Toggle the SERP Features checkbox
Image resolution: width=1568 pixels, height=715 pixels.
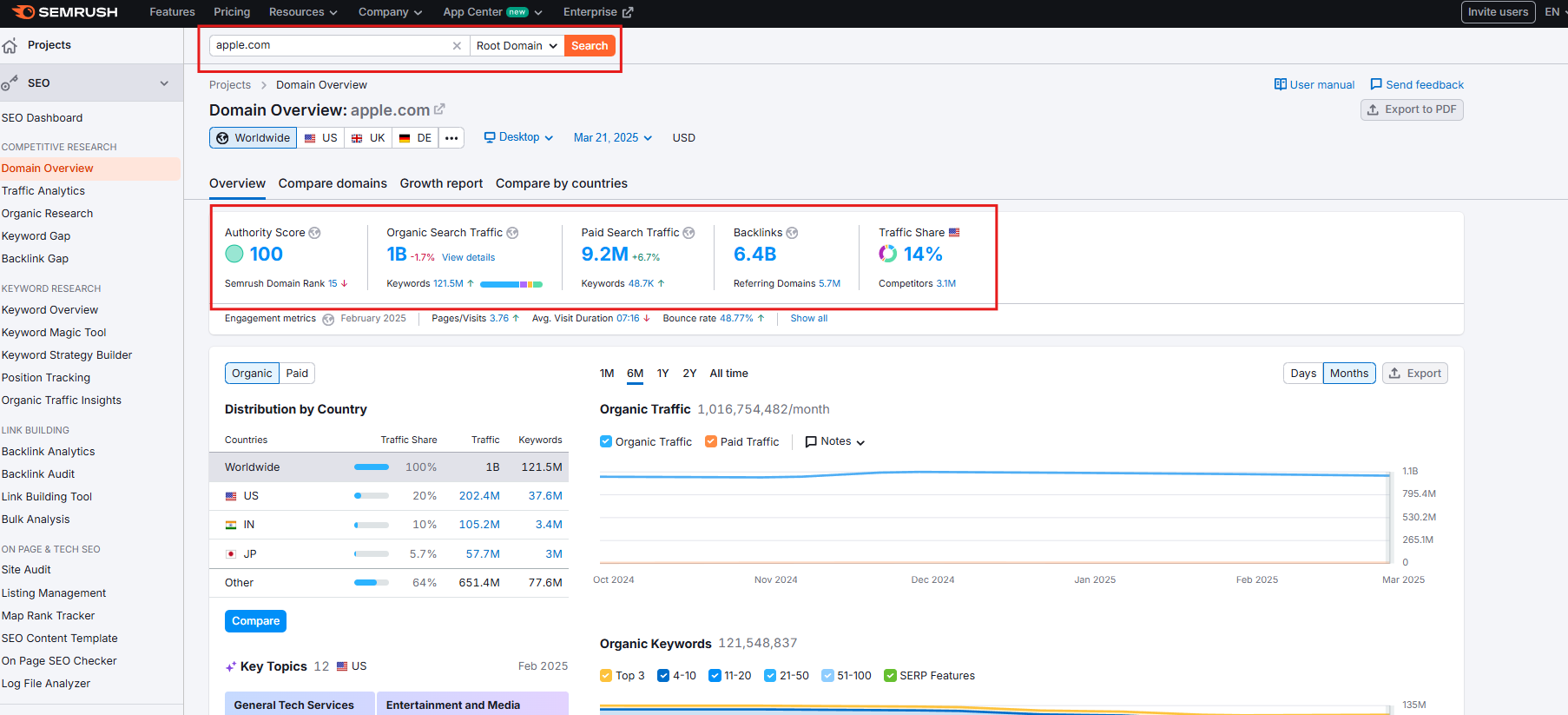[890, 675]
